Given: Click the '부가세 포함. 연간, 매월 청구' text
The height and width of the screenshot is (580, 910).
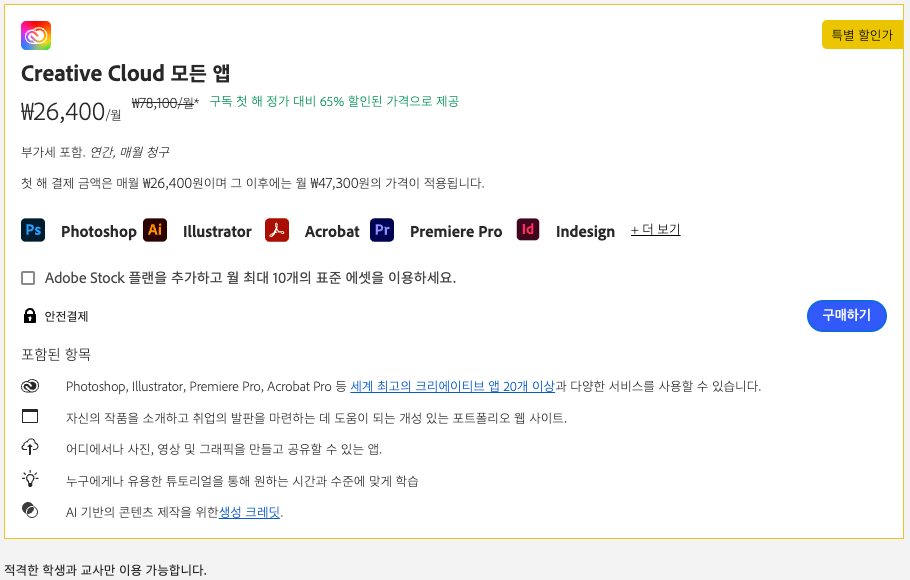Looking at the screenshot, I should tap(95, 152).
